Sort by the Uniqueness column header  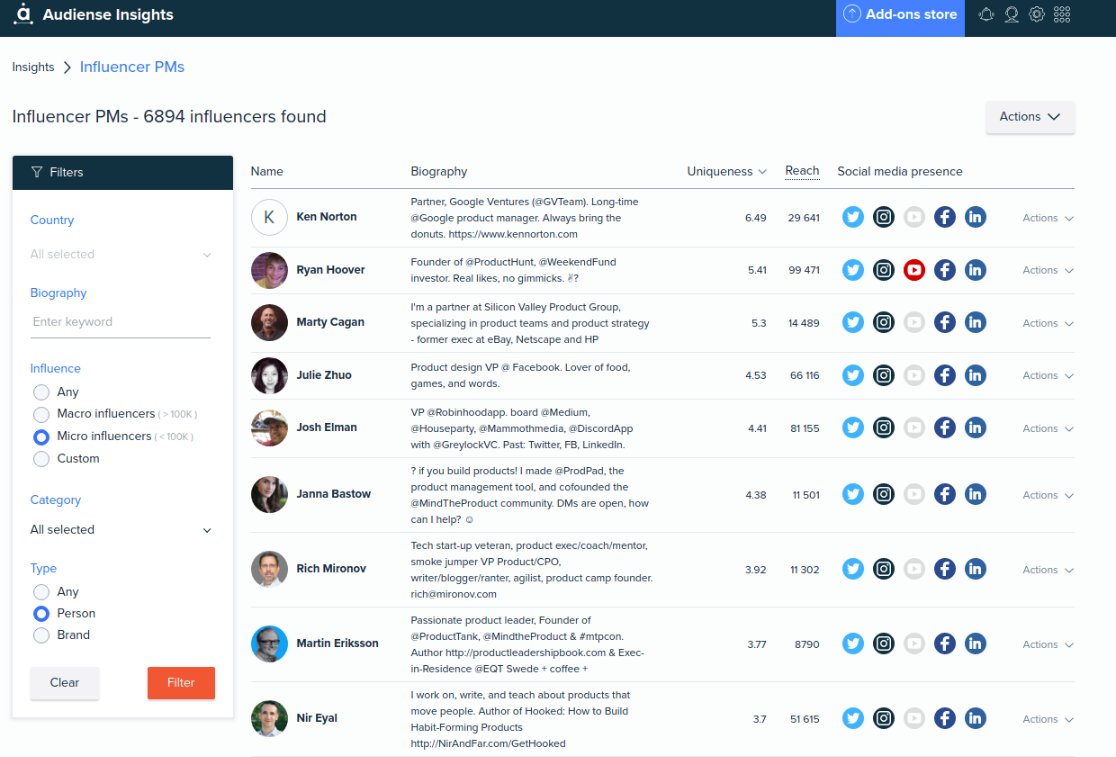point(726,171)
